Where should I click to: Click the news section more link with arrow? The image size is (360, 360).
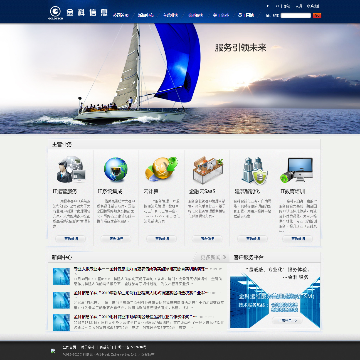[x=214, y=257]
